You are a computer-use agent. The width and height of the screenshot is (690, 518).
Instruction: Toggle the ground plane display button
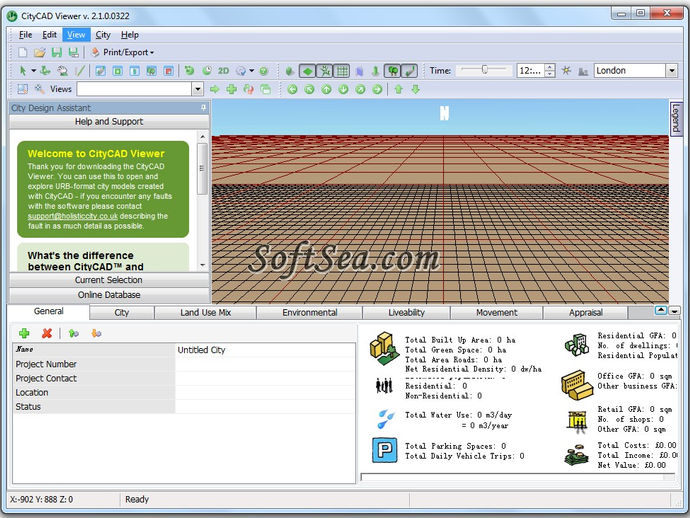[x=308, y=70]
